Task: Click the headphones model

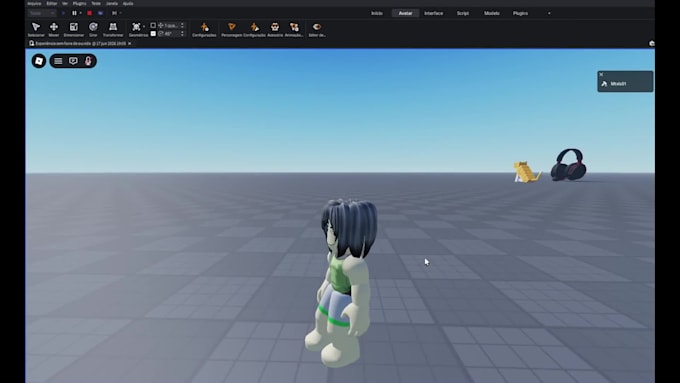Action: pyautogui.click(x=569, y=164)
